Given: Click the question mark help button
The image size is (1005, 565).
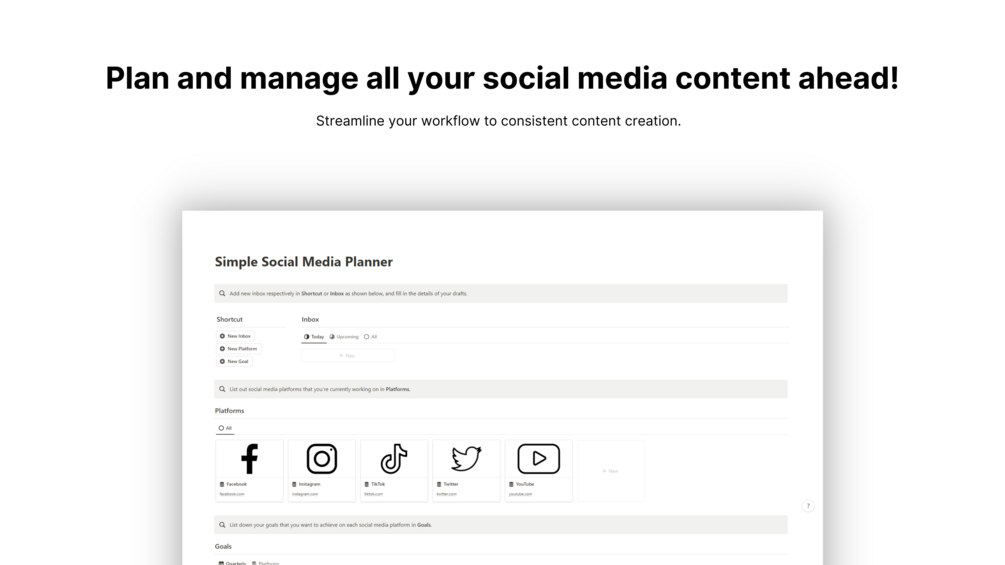Looking at the screenshot, I should 808,506.
